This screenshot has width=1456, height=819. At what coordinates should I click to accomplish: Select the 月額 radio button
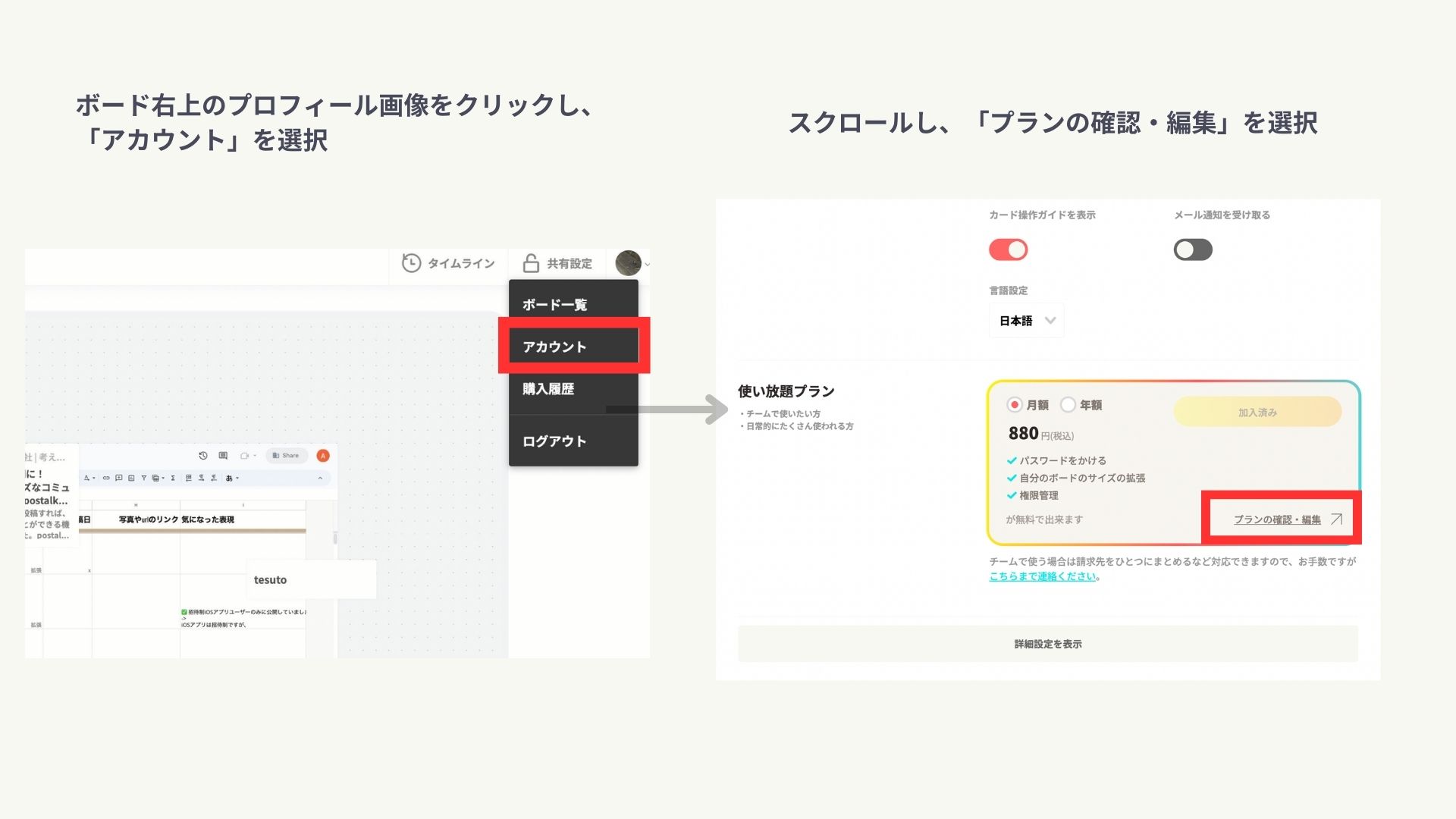point(1014,405)
